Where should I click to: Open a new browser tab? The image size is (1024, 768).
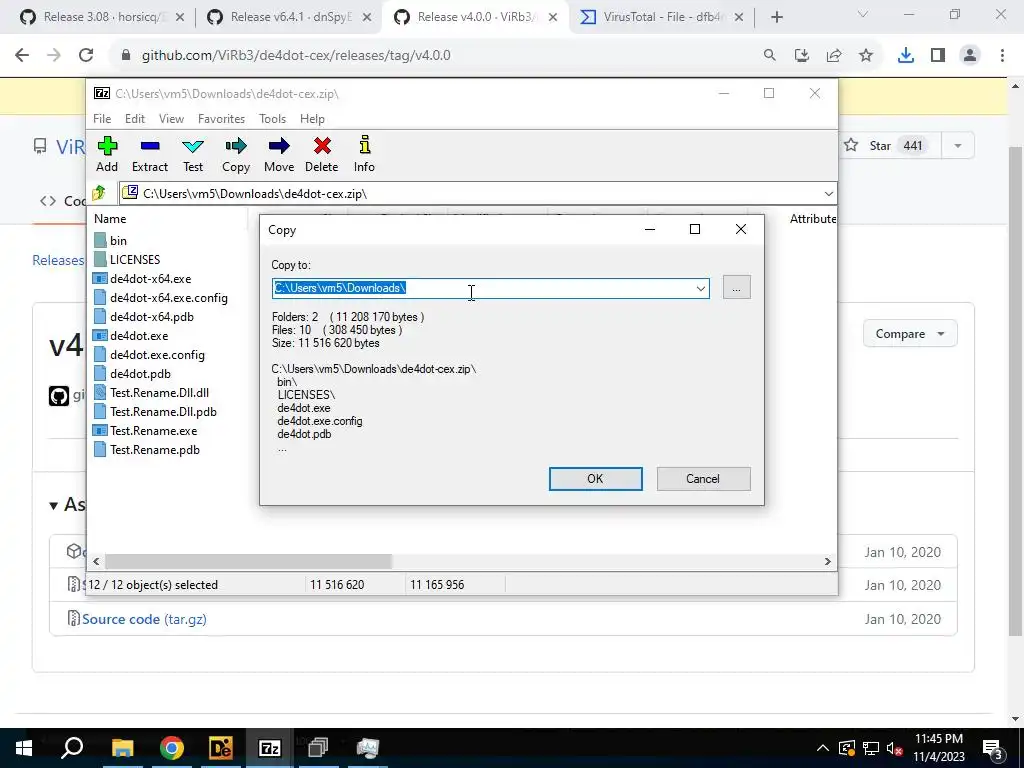tap(776, 17)
